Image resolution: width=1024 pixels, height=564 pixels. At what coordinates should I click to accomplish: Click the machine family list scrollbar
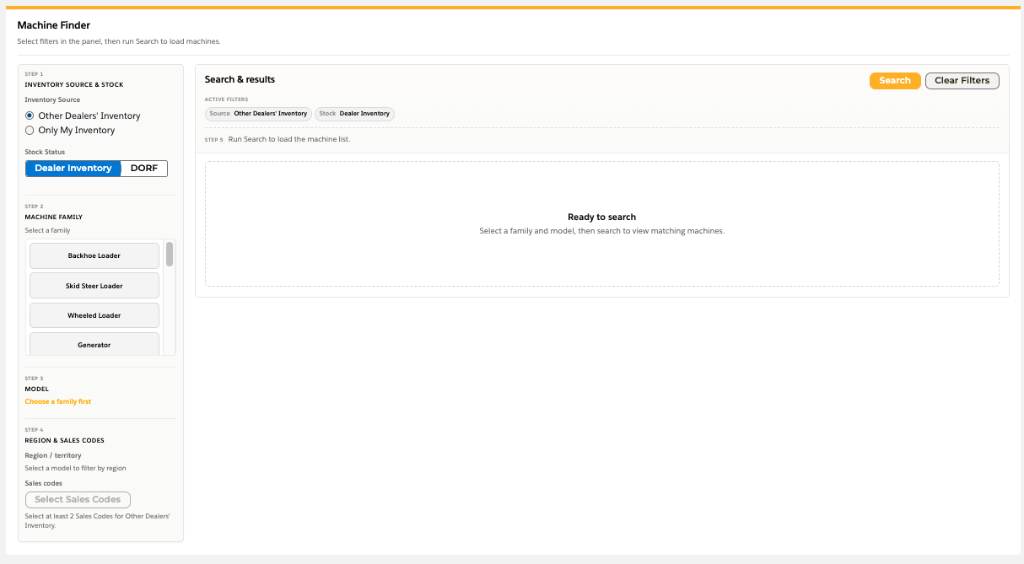pyautogui.click(x=170, y=255)
